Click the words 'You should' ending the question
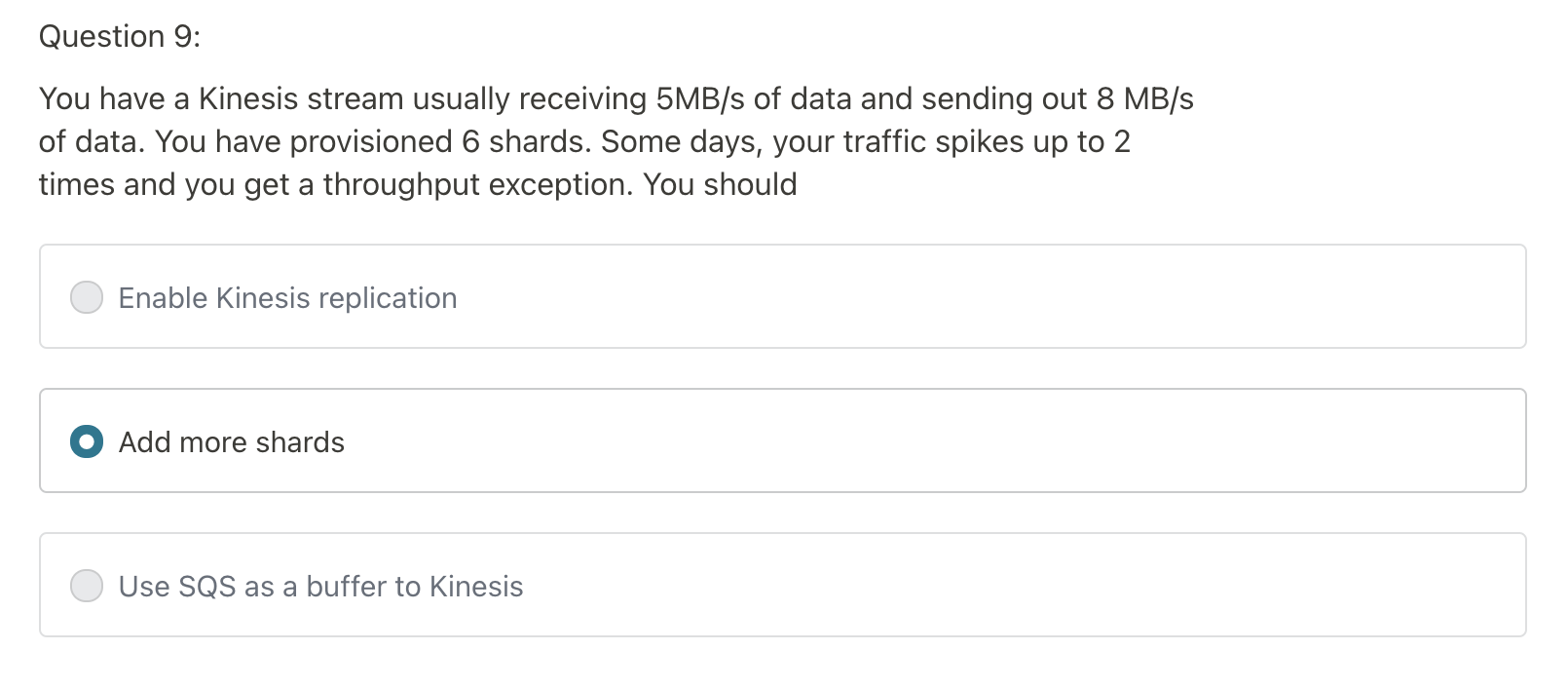 pyautogui.click(x=720, y=184)
